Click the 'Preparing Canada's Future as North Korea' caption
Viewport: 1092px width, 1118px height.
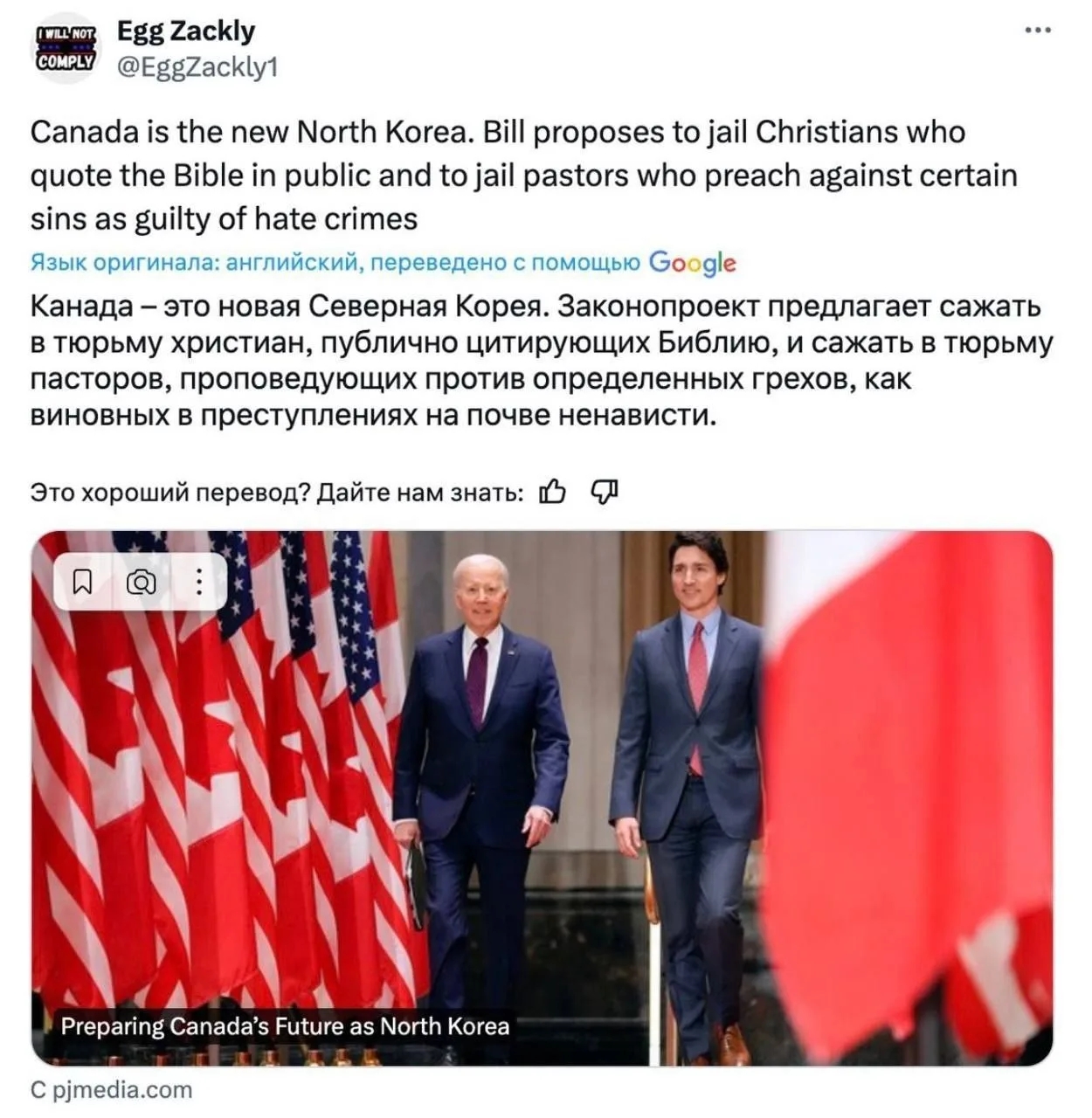(x=285, y=1025)
